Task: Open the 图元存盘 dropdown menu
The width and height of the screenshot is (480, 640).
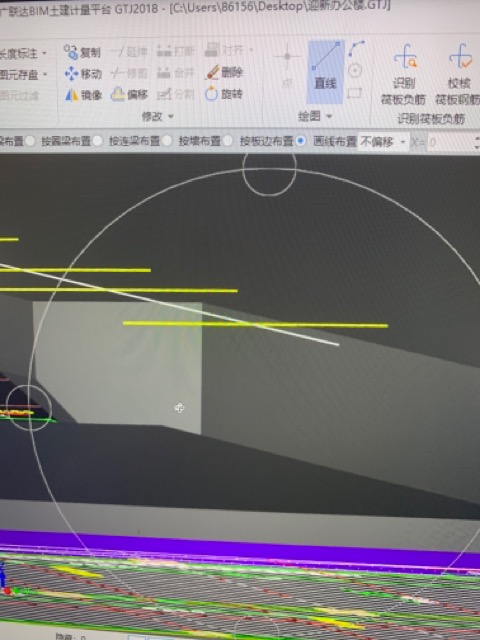Action: (23, 75)
